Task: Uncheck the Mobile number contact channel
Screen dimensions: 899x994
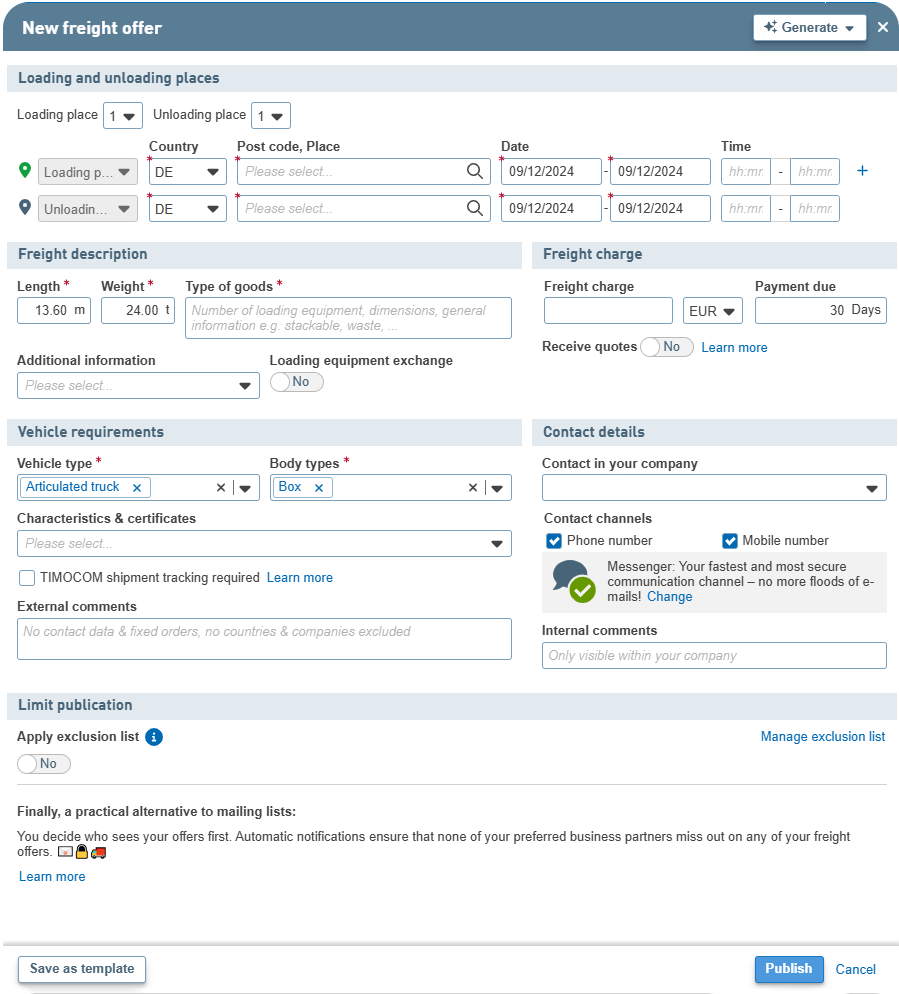Action: [x=730, y=541]
